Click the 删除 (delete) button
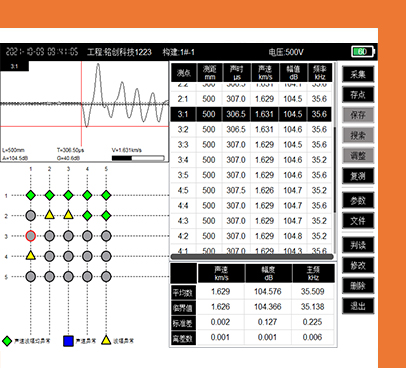Image resolution: width=406 pixels, height=368 pixels. coord(358,286)
